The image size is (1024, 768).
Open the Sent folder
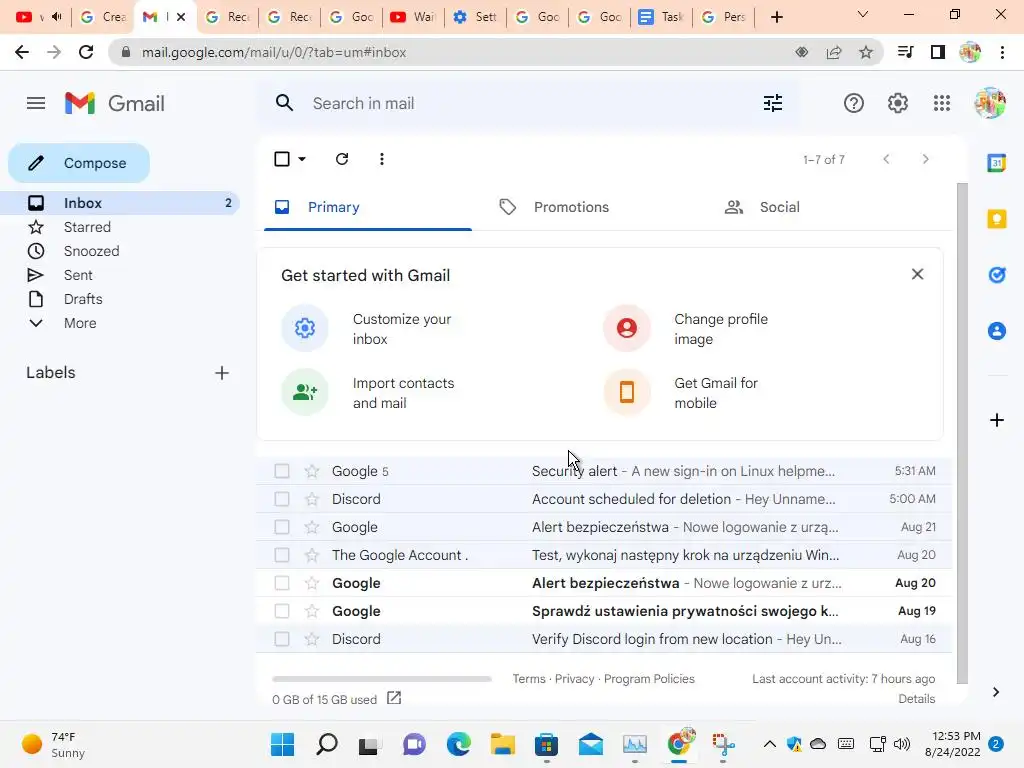pos(120,275)
